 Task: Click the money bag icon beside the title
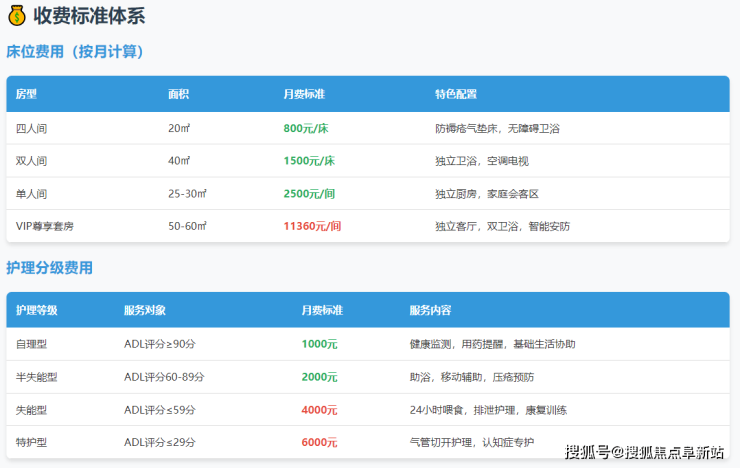point(16,15)
